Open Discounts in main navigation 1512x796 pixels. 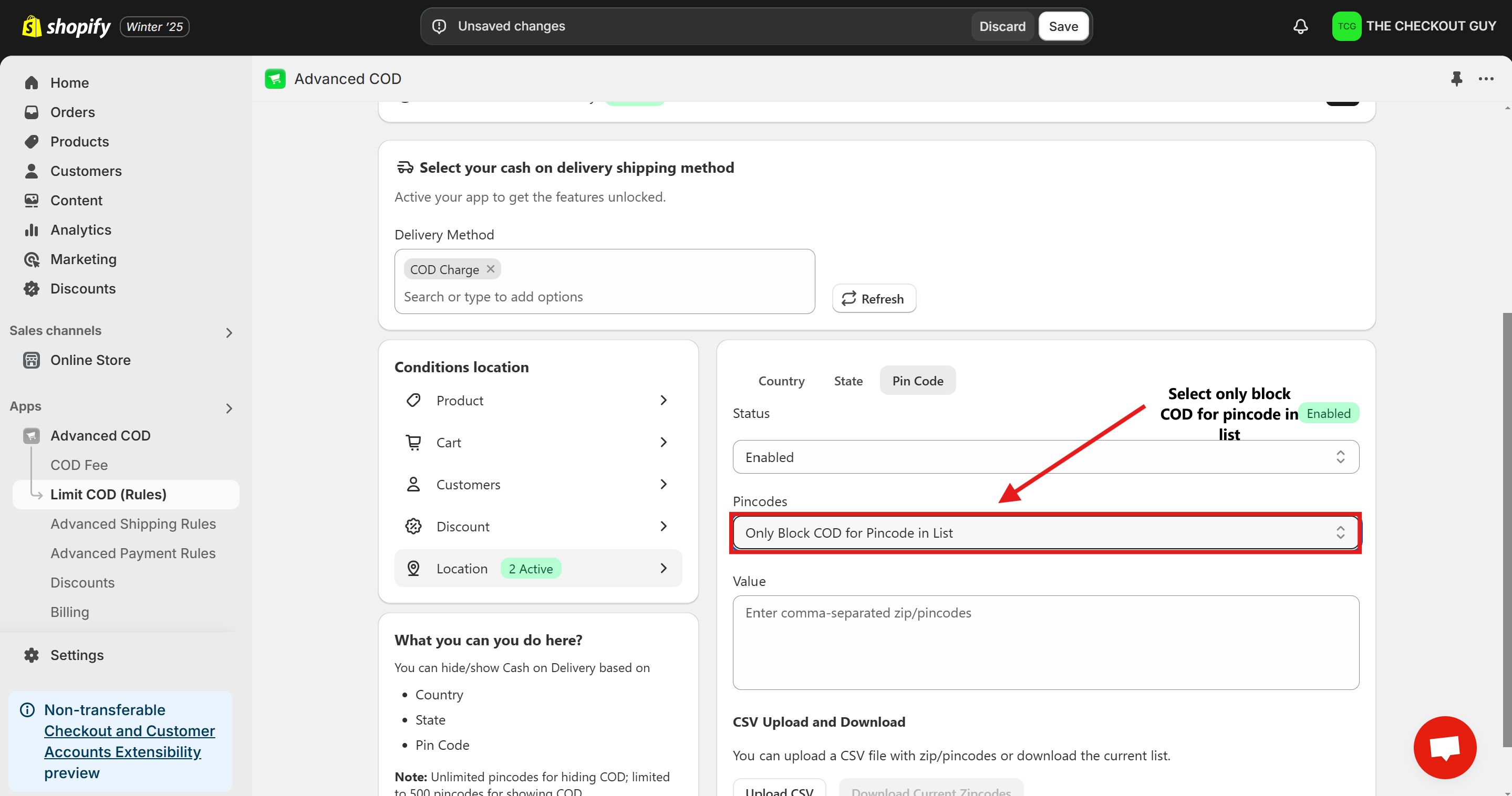click(x=83, y=288)
